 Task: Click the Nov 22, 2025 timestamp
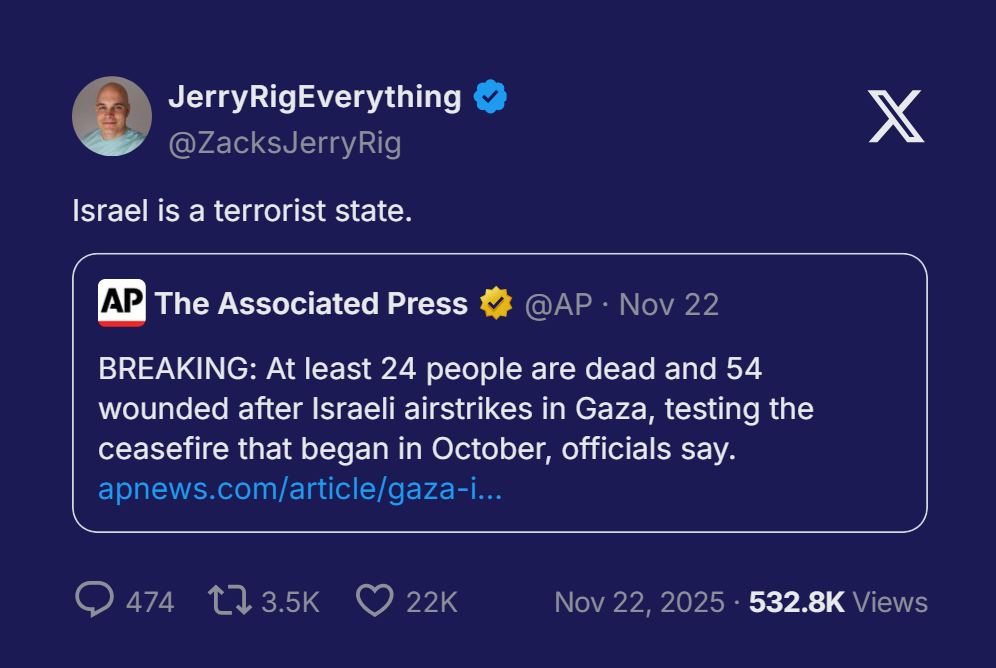[x=639, y=602]
